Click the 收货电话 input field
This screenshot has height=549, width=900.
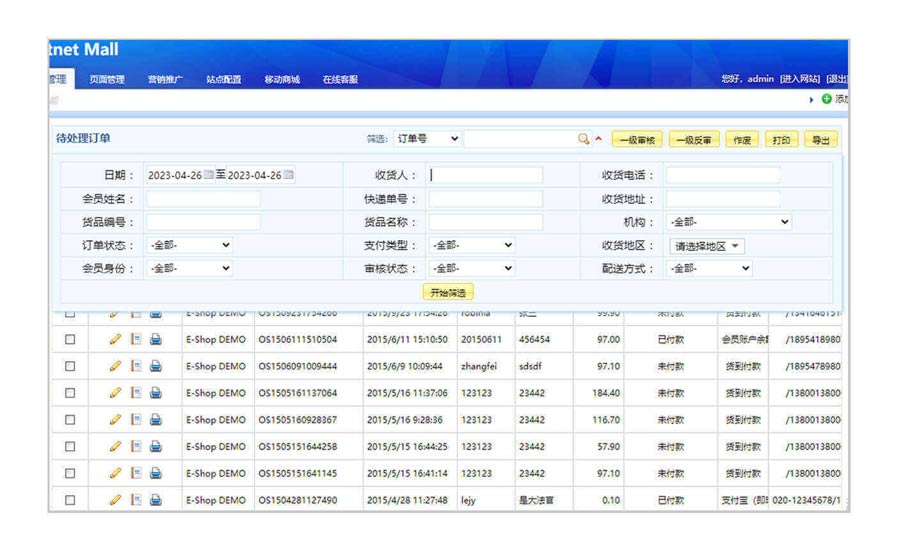point(722,175)
